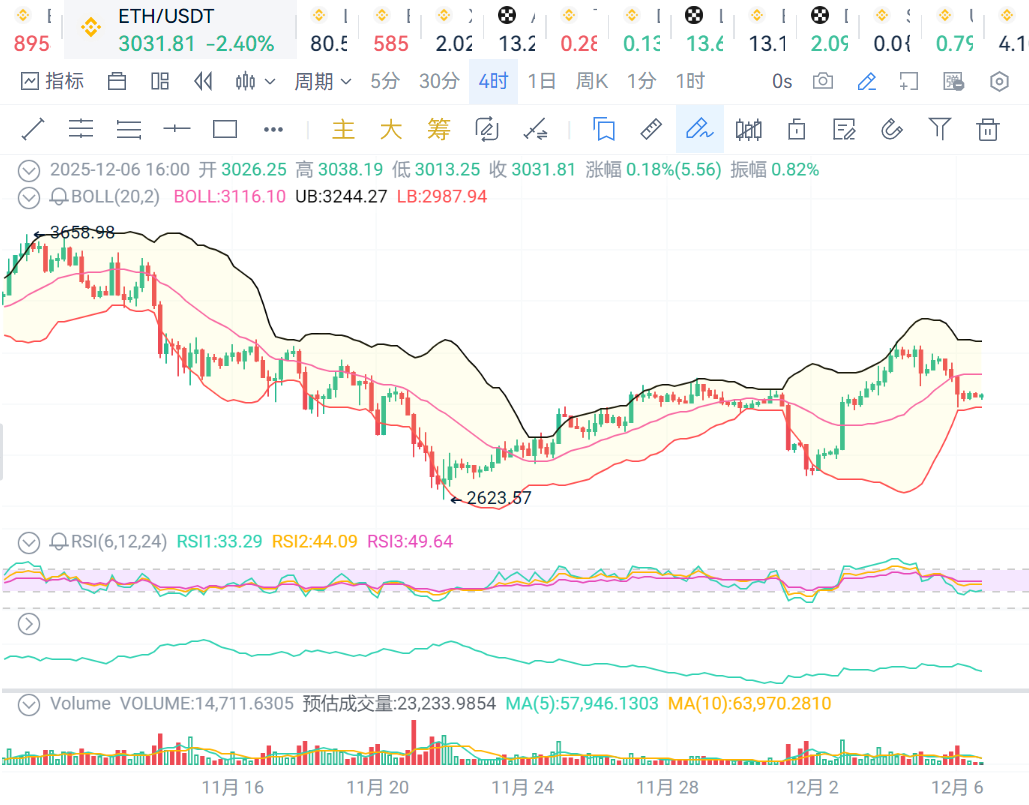
Task: Delete drawings with the trash icon
Action: click(988, 129)
